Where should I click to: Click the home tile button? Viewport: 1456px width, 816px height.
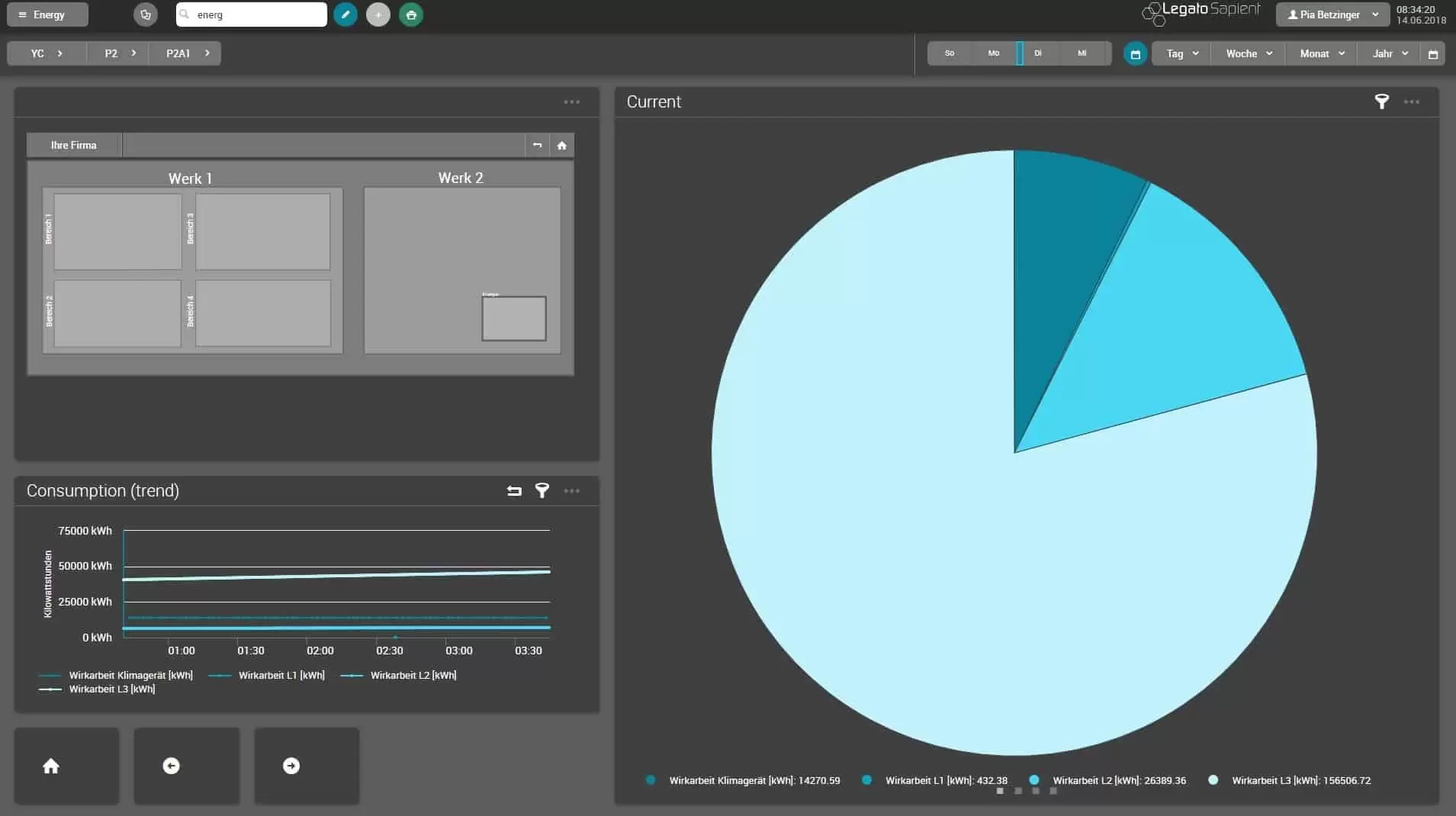[x=66, y=766]
